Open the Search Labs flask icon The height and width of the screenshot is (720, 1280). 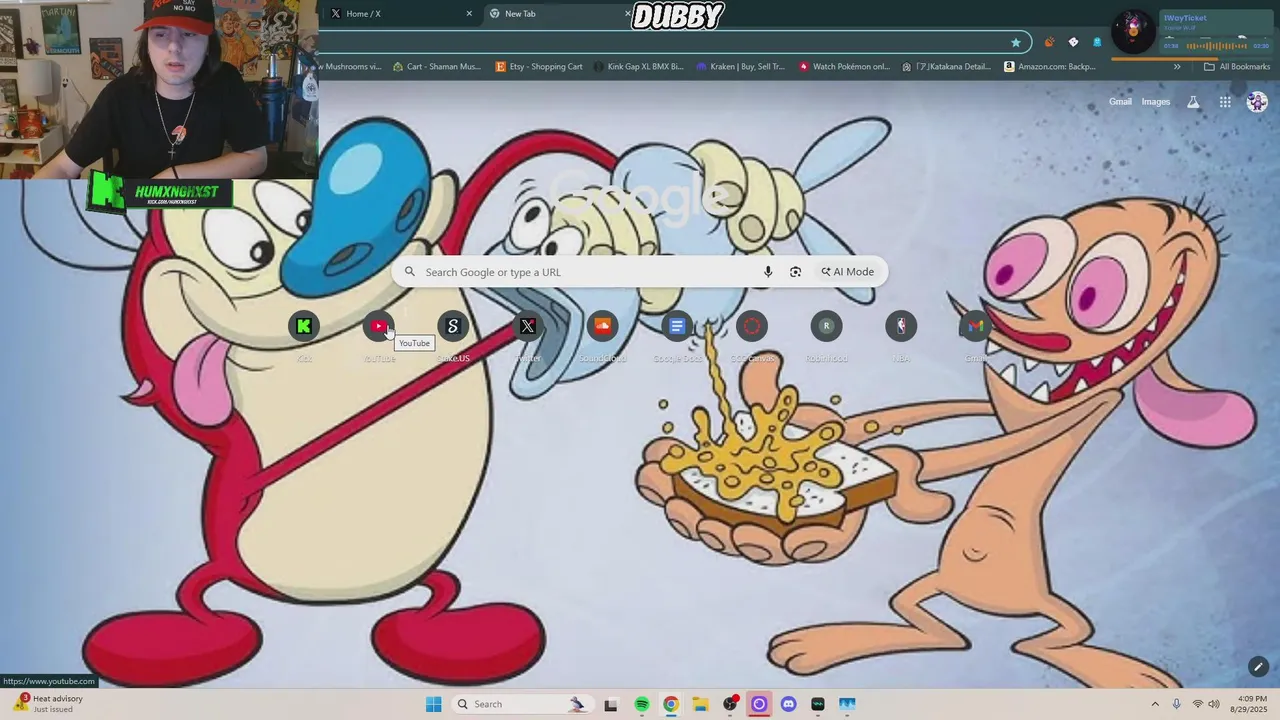pos(1193,102)
